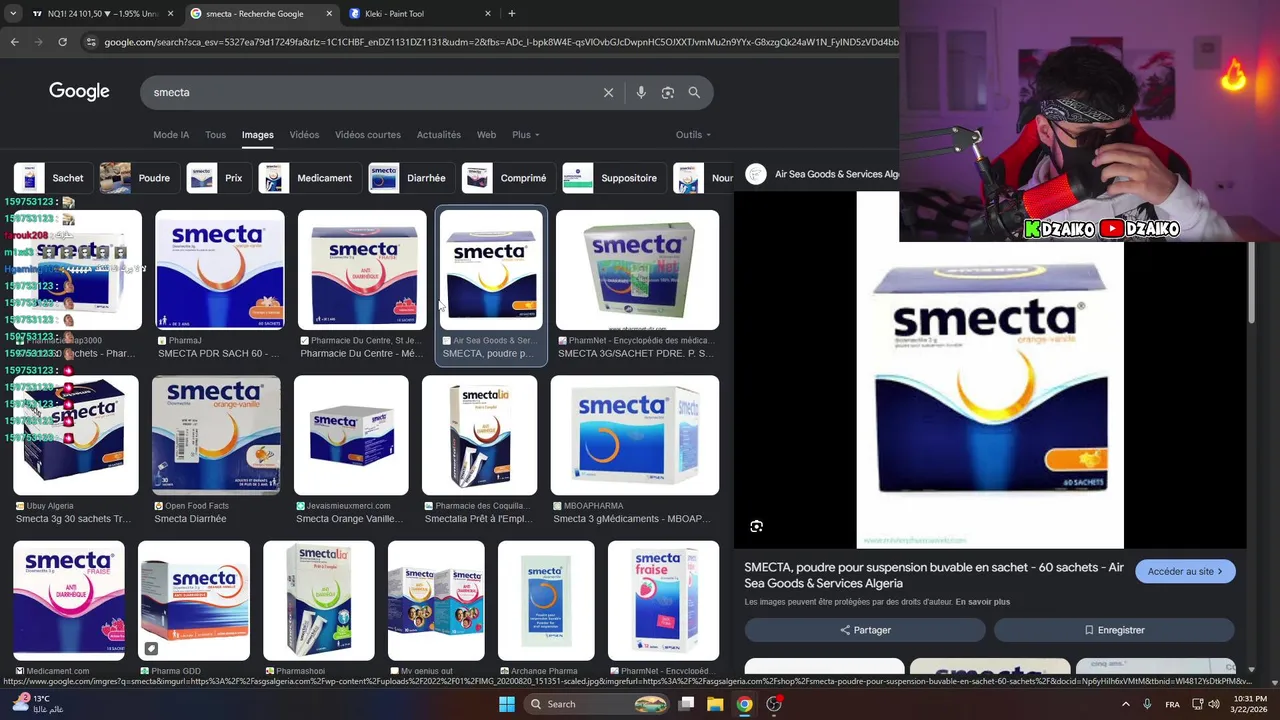The width and height of the screenshot is (1280, 720).
Task: Select the browser address bar
Action: [x=500, y=42]
